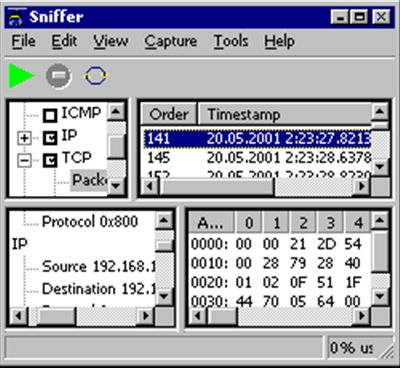Select packet row 145 in the list
The image size is (400, 368).
pos(257,158)
